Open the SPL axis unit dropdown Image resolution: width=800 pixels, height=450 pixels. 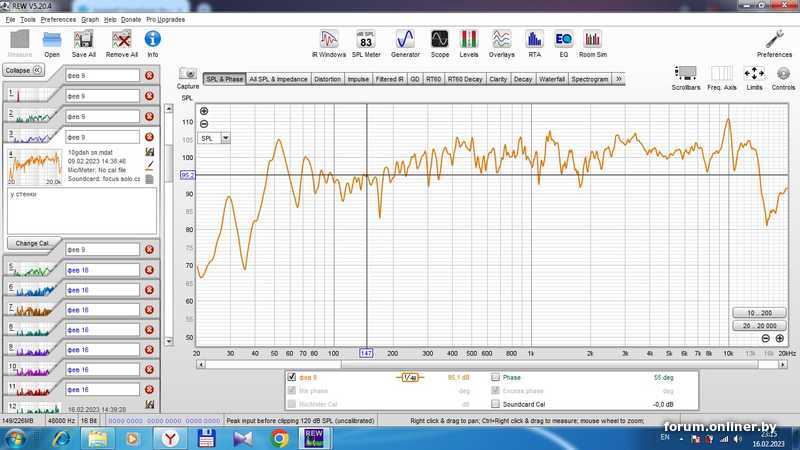[225, 138]
